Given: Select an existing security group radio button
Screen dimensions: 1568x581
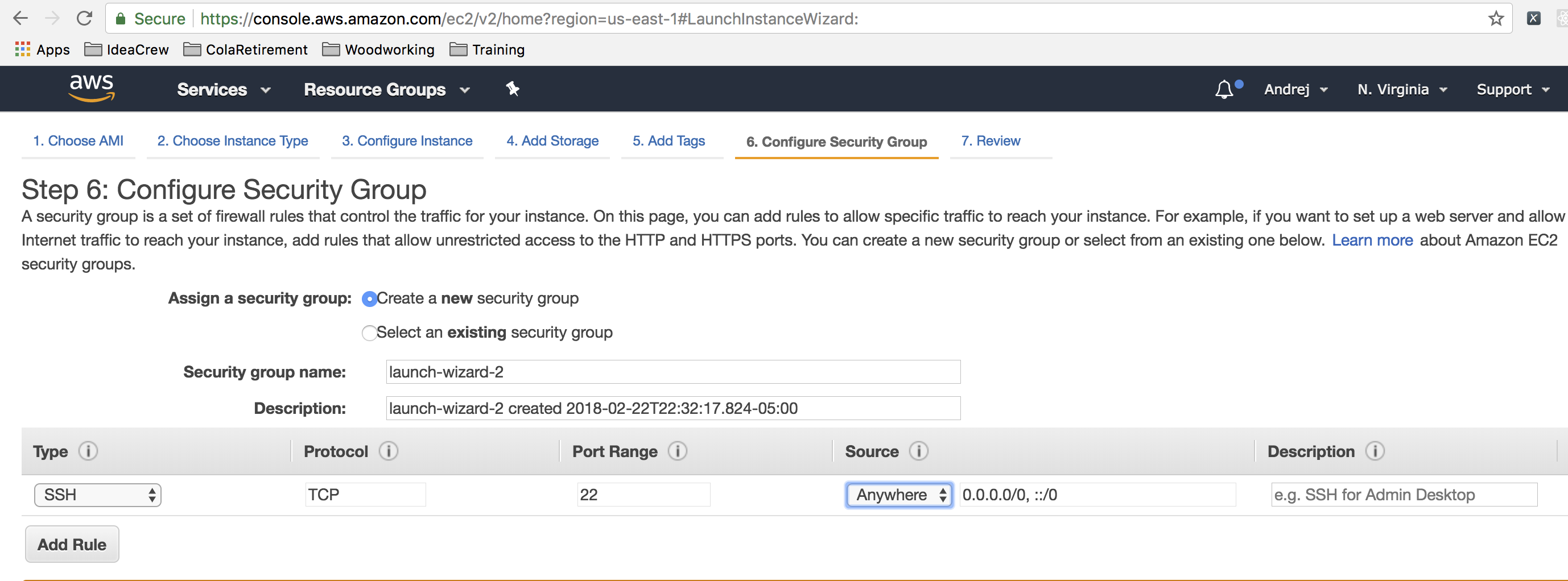Looking at the screenshot, I should (369, 333).
